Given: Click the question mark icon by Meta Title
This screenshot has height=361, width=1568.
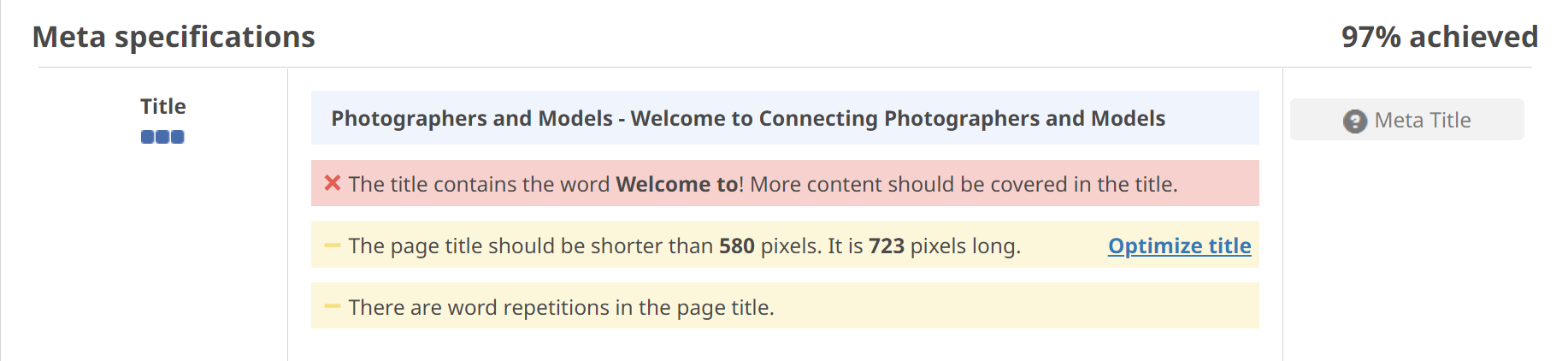Looking at the screenshot, I should 1354,121.
